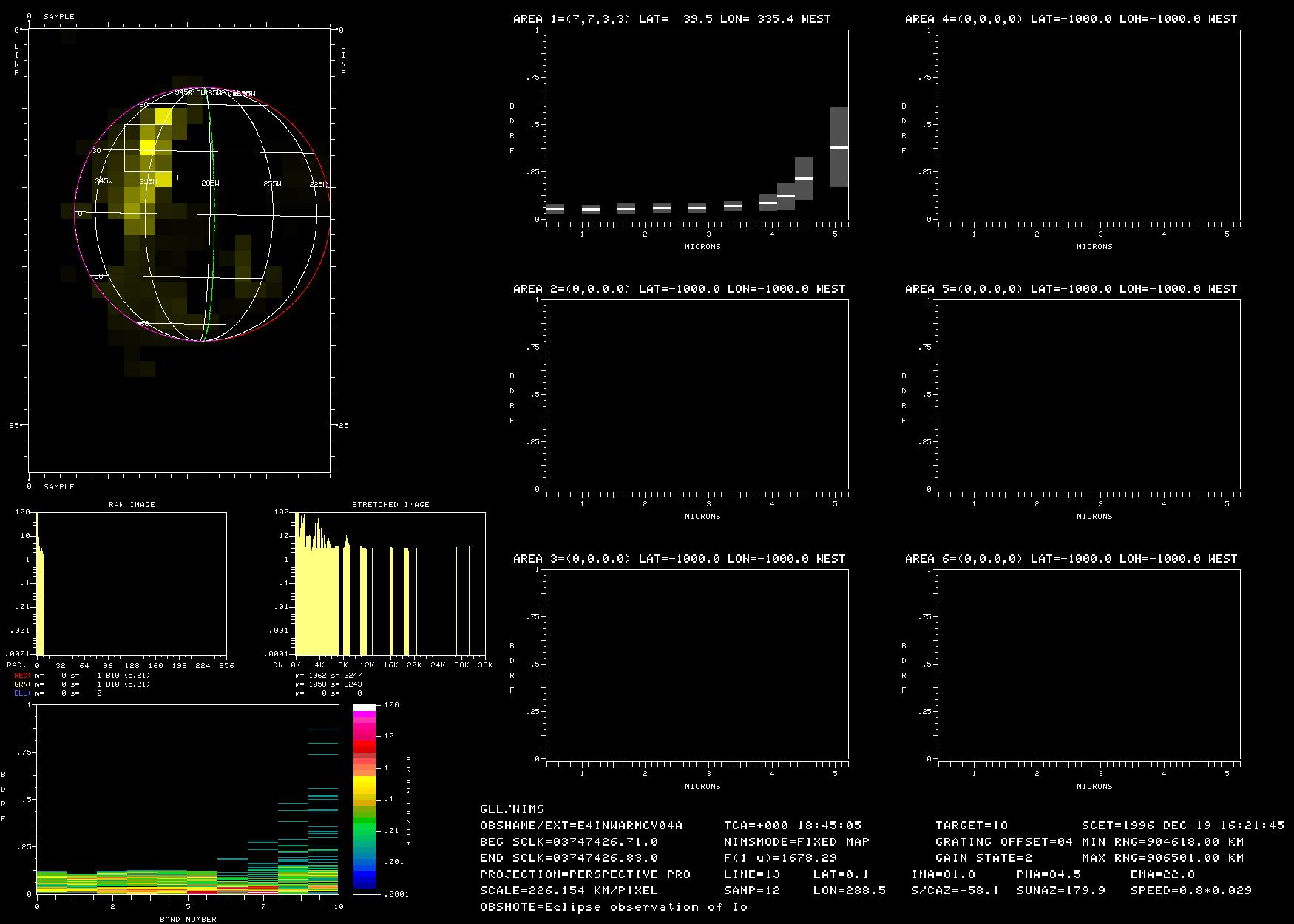Click the yellow band of the frequency color bar
This screenshot has height=924, width=1294.
coord(364,784)
